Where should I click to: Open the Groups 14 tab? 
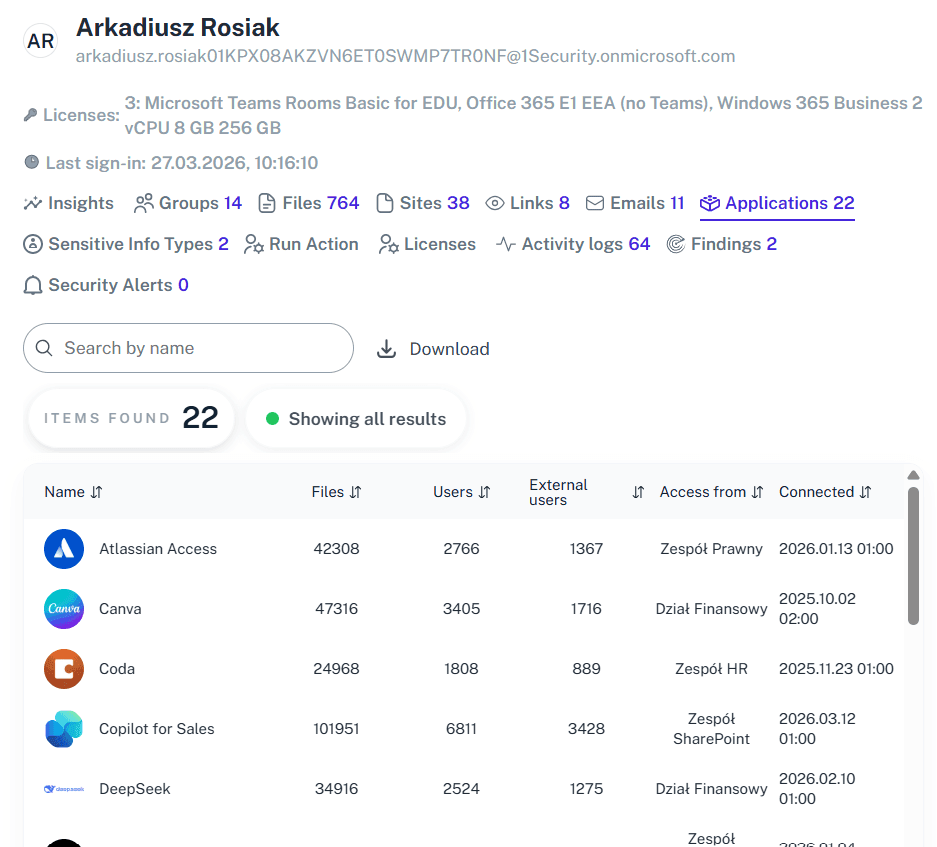(x=188, y=203)
